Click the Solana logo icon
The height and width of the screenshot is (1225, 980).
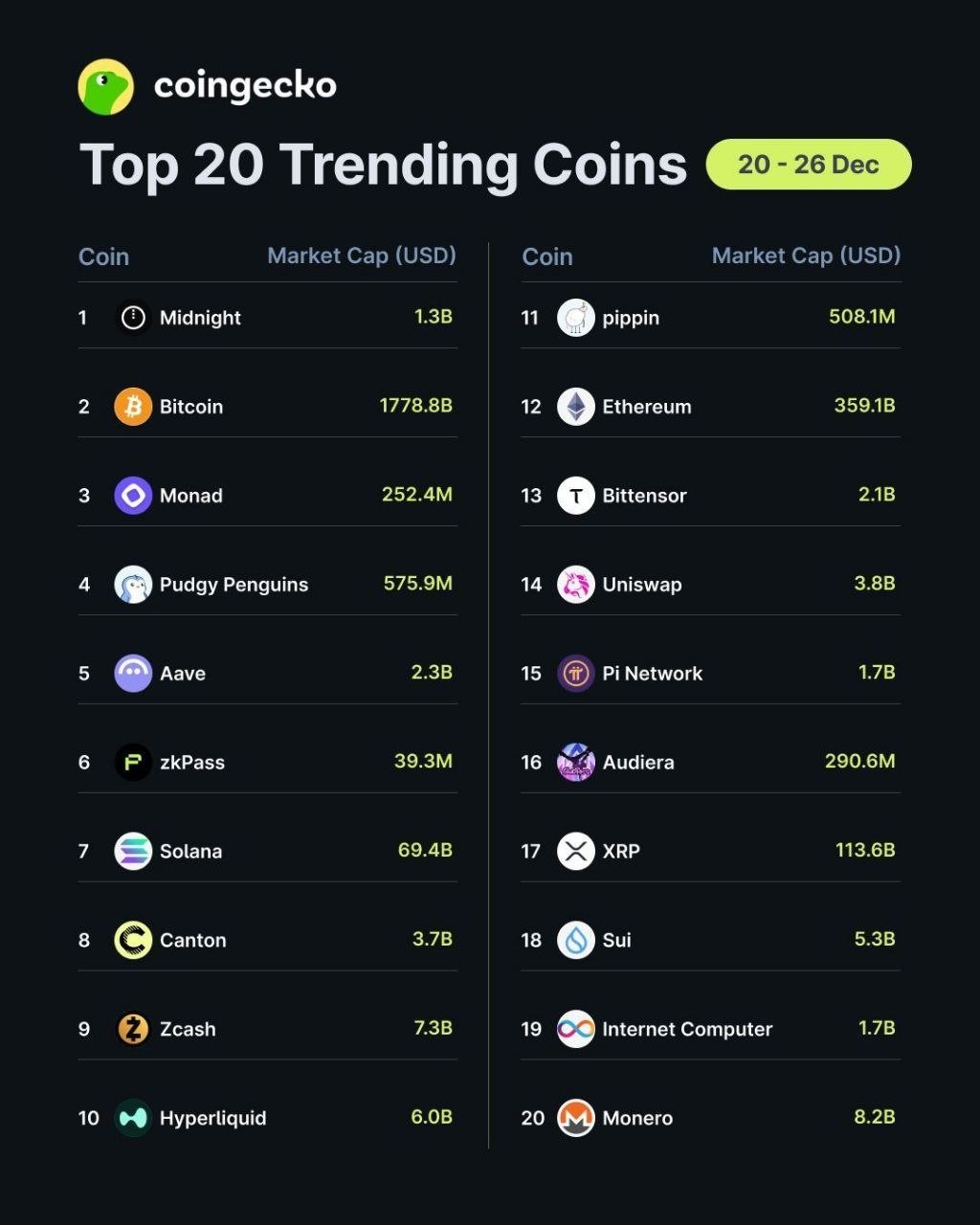tap(133, 851)
